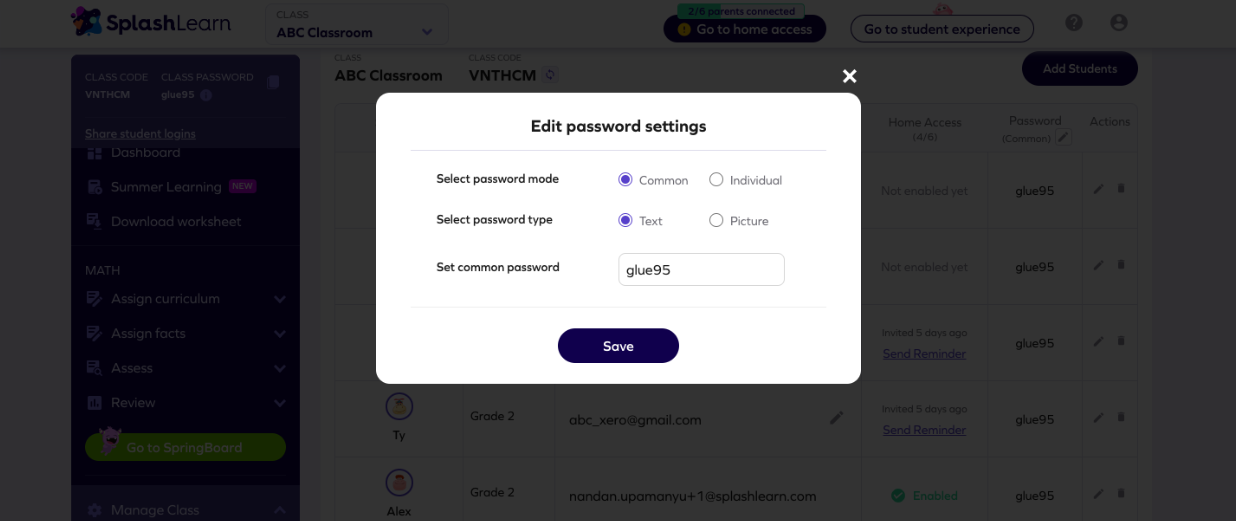The image size is (1236, 521).
Task: Select the Picture password type
Action: 716,220
